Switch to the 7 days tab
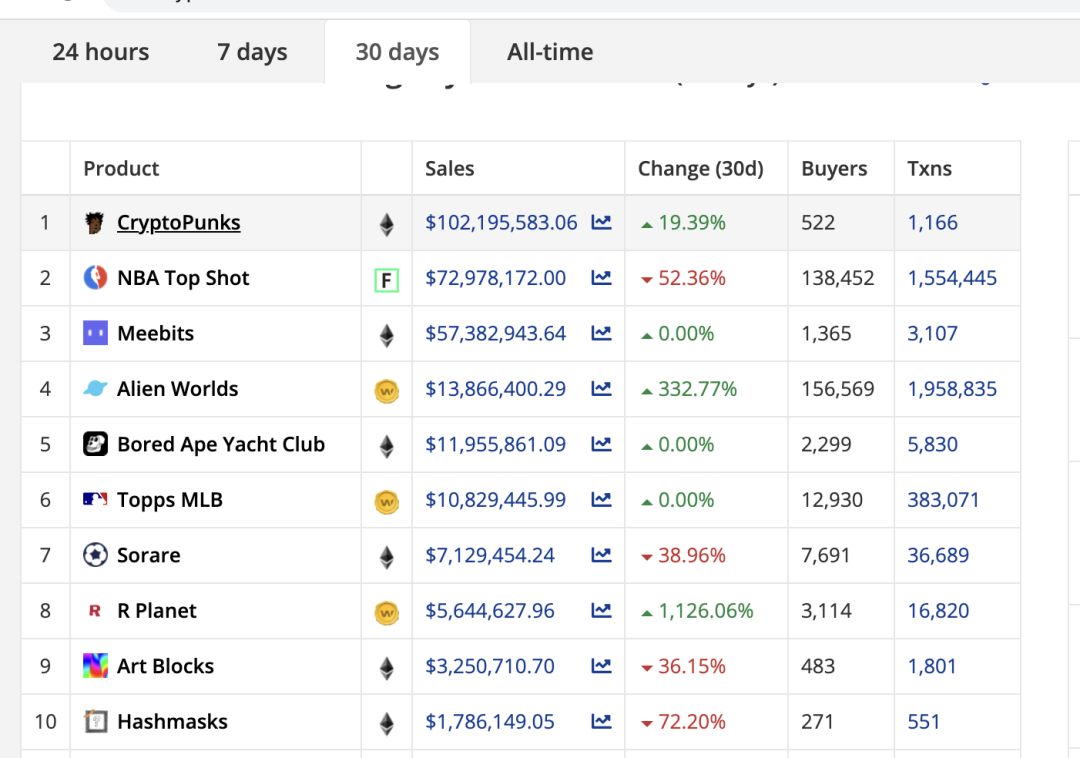 (252, 52)
